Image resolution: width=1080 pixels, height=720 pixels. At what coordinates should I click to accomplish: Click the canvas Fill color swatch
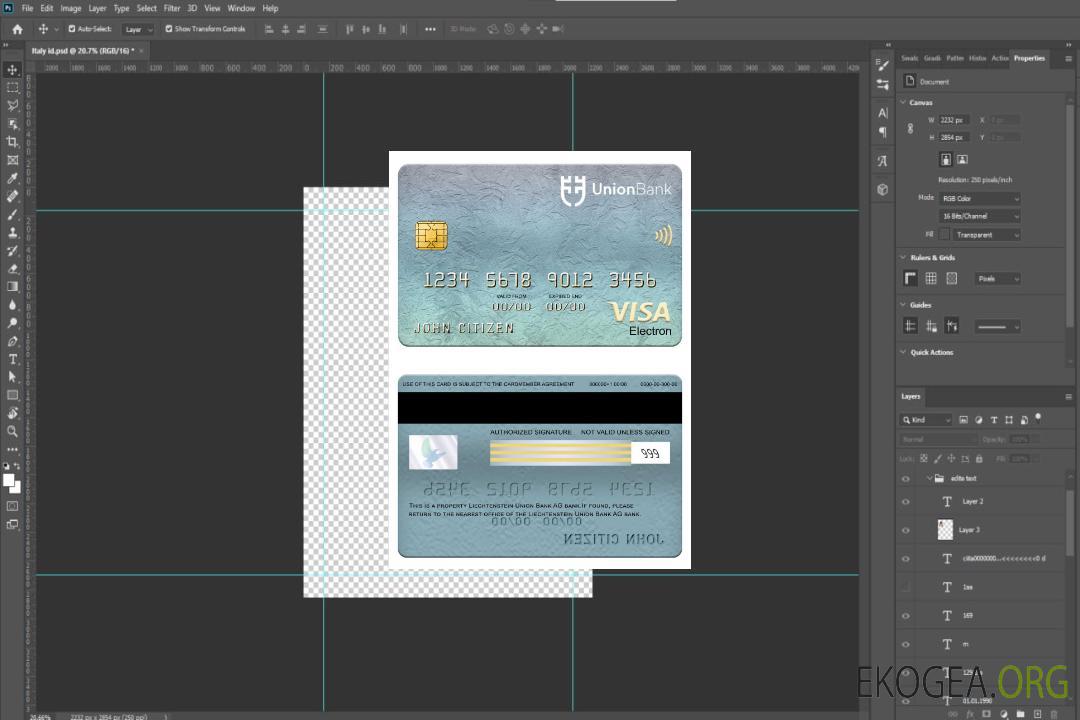tap(945, 235)
